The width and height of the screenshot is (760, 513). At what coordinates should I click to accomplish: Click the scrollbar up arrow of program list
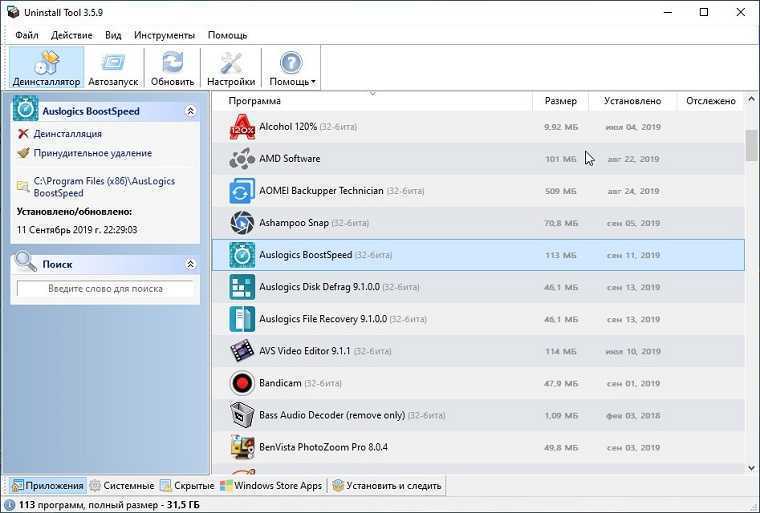click(x=751, y=99)
